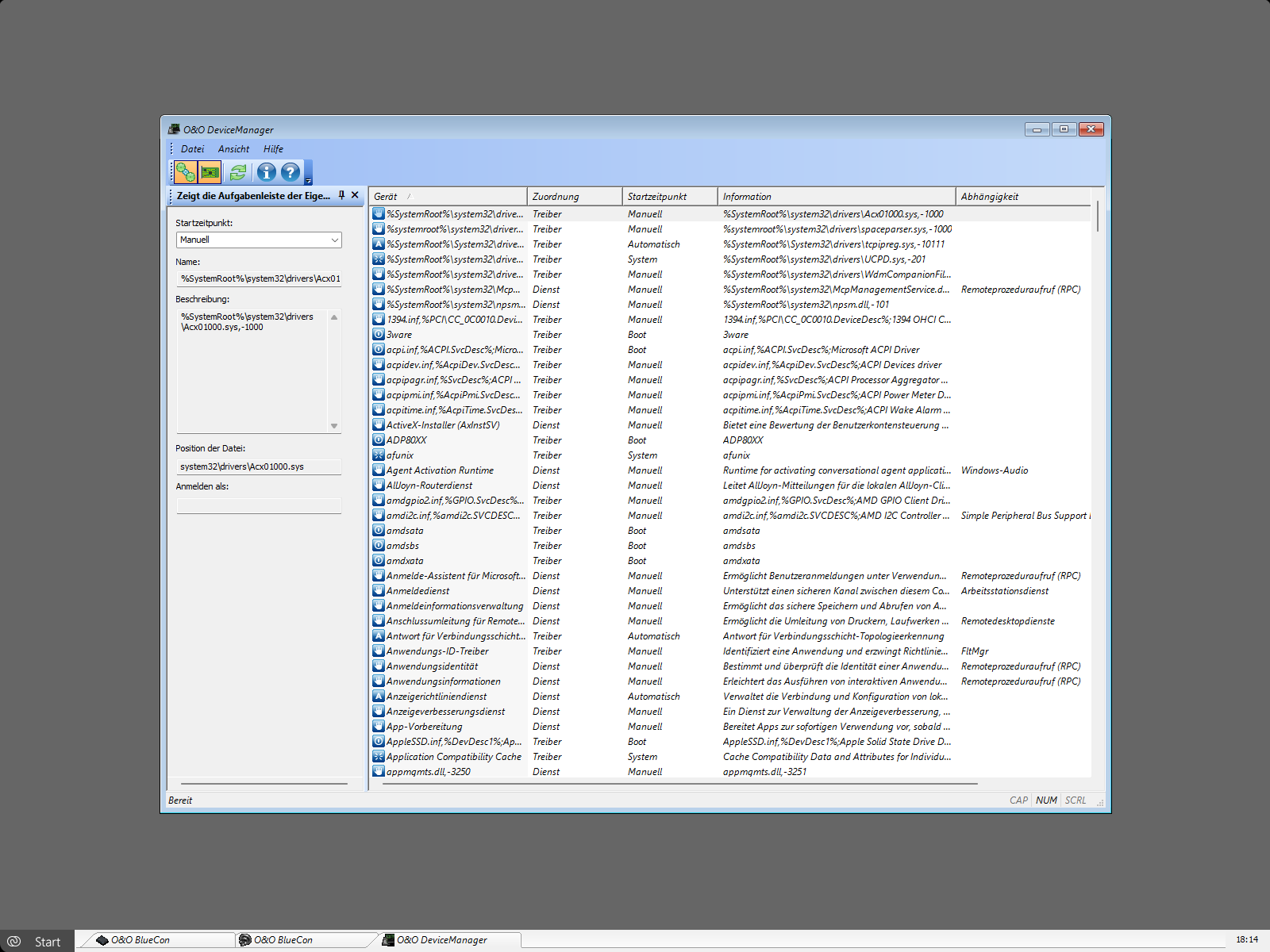
Task: Click the green Refresh arrows icon
Action: [x=237, y=172]
